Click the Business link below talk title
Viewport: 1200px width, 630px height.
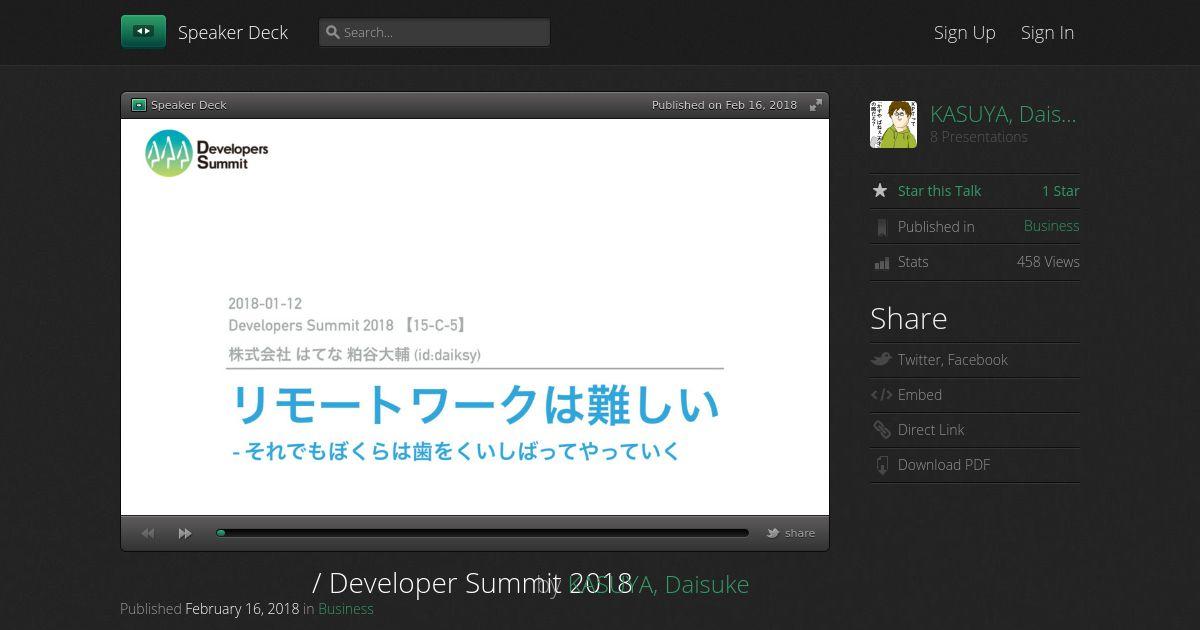coord(345,609)
